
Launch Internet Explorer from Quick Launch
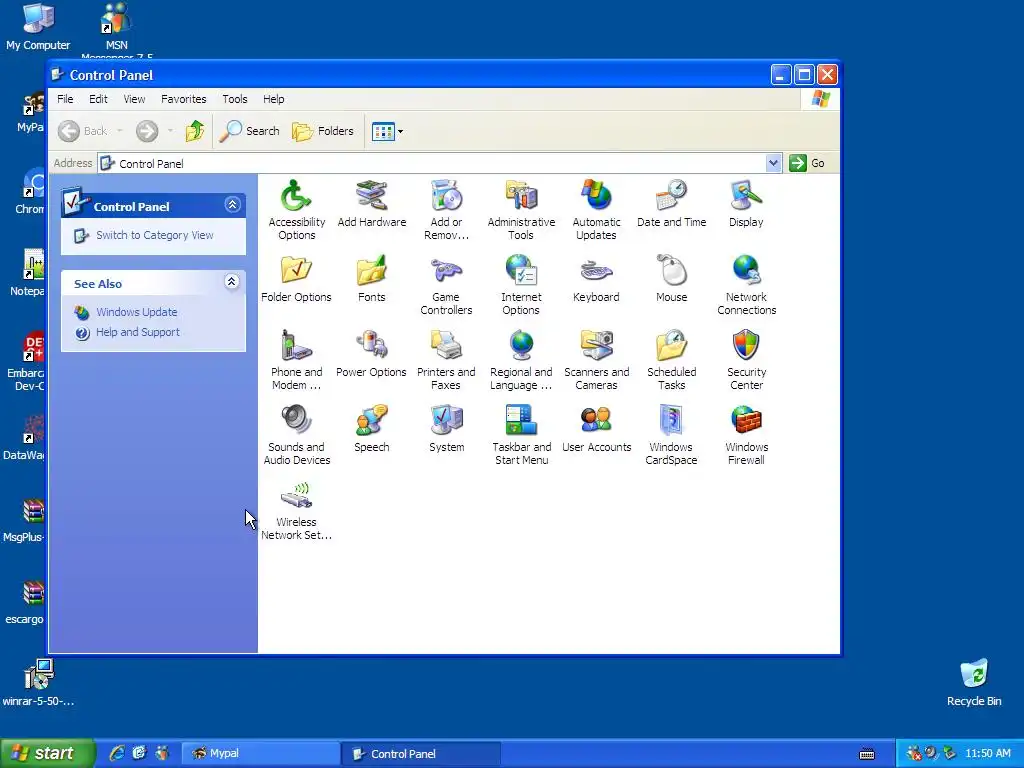pos(117,753)
